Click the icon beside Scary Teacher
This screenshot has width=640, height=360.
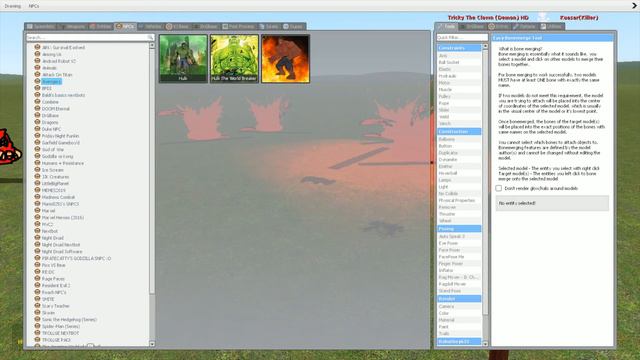pyautogui.click(x=38, y=306)
